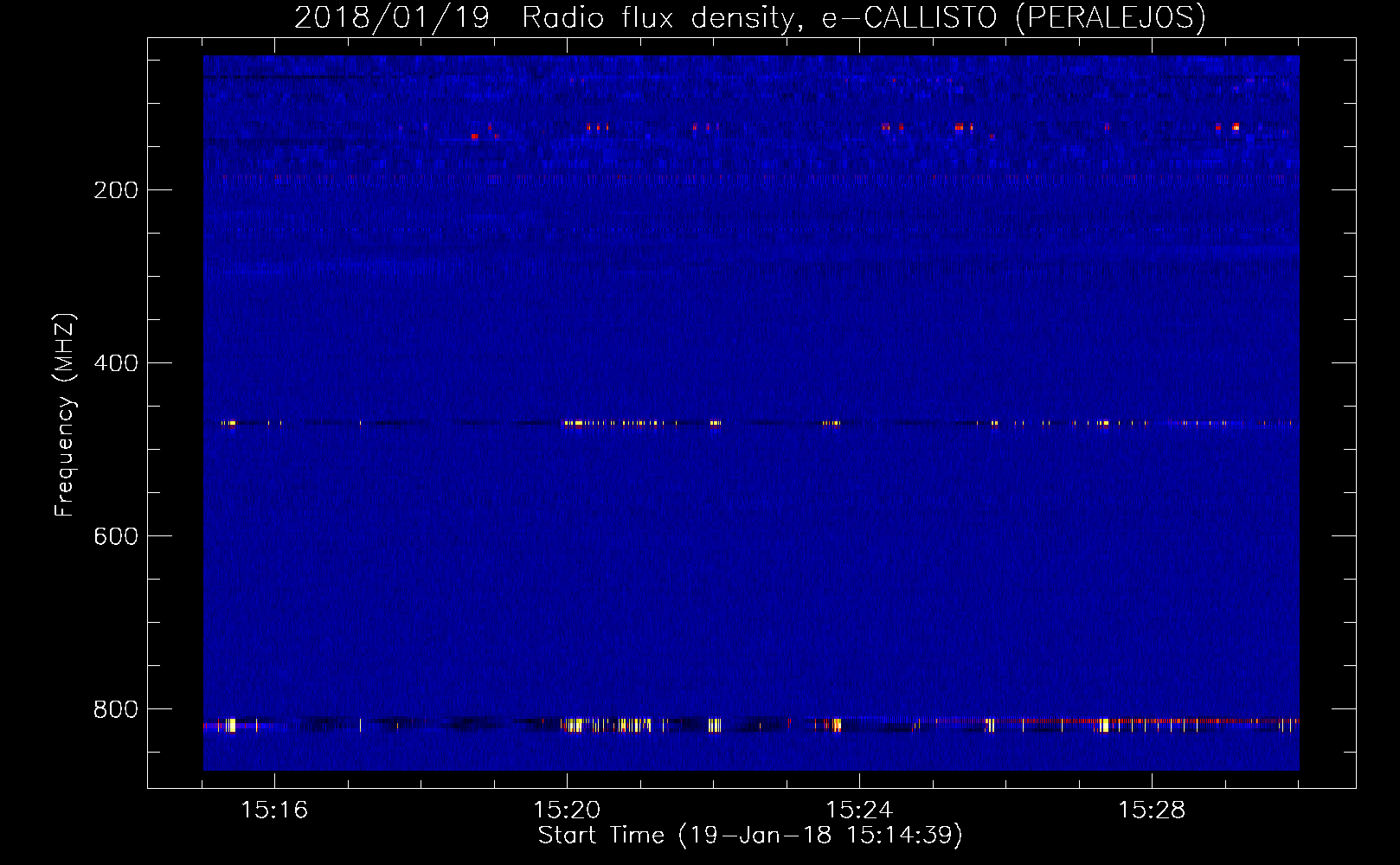Click the 600 frequency tick label

[116, 536]
